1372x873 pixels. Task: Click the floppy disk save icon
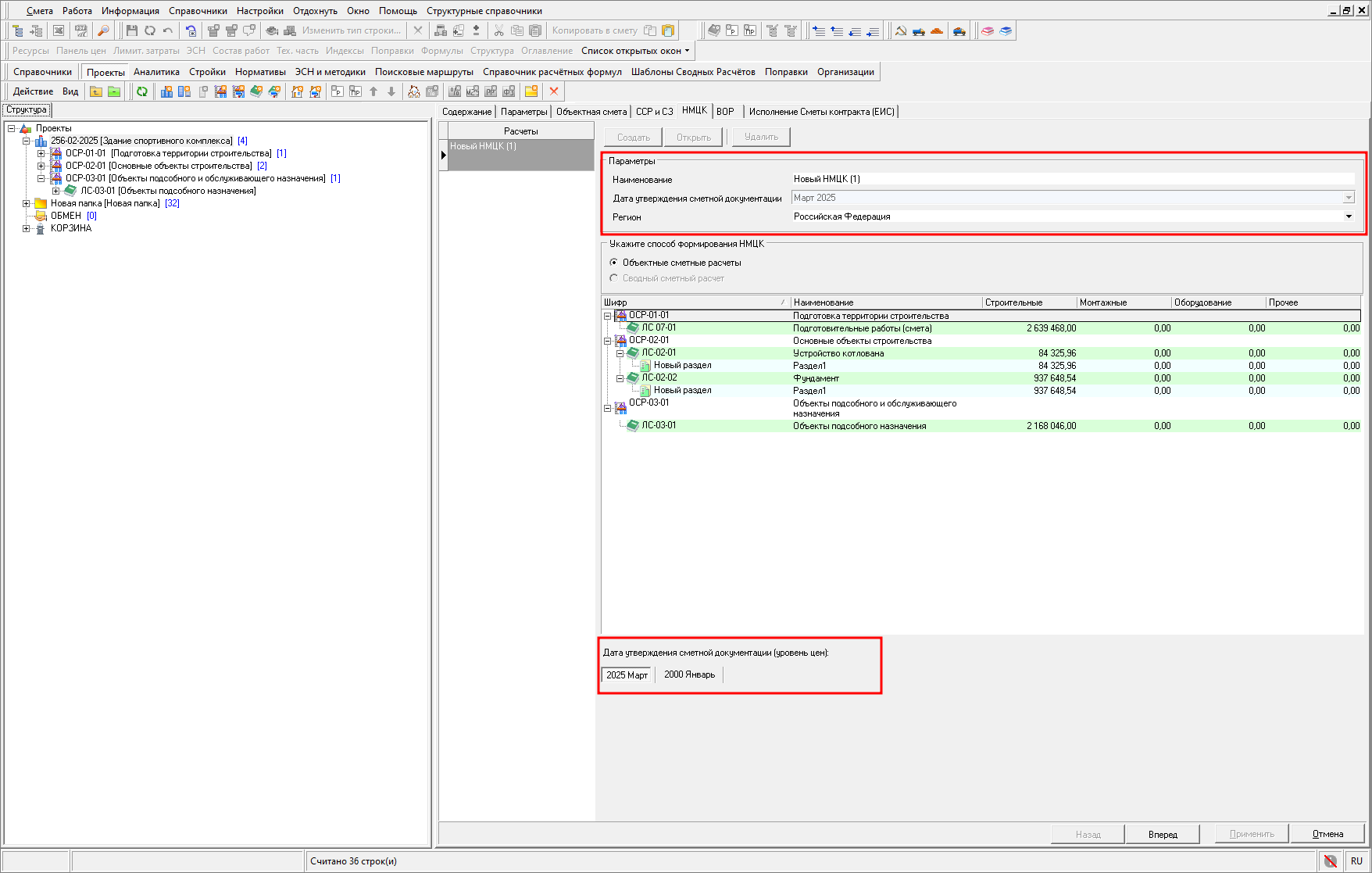[131, 30]
